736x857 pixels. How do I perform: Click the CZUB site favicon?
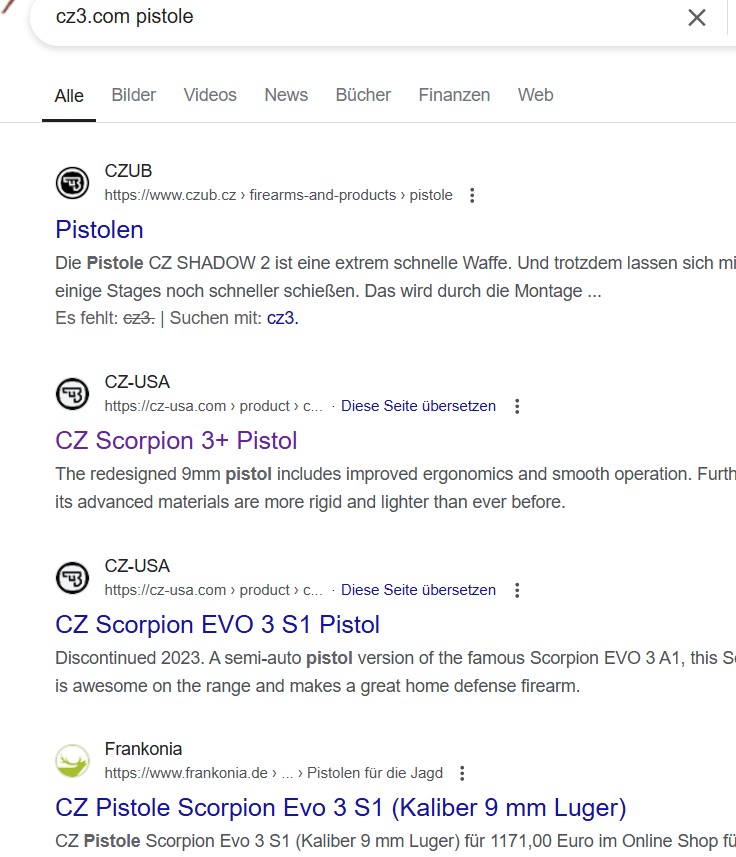(x=72, y=183)
